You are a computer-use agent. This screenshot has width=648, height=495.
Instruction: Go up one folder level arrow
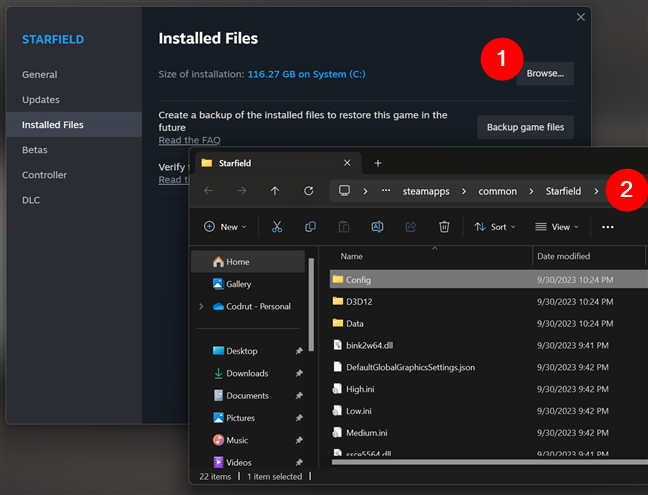point(275,191)
